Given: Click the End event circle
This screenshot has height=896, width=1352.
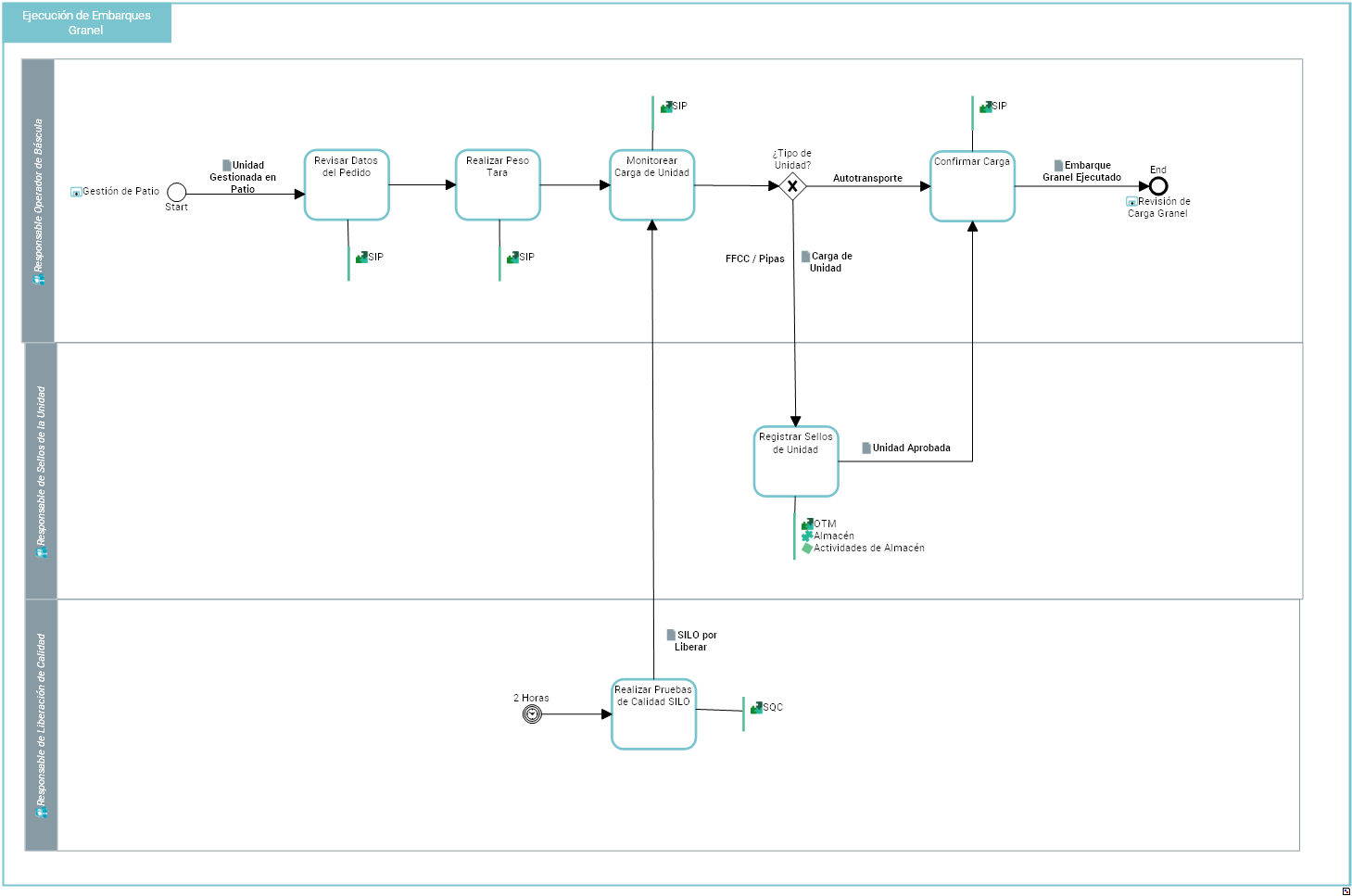Looking at the screenshot, I should [x=1158, y=186].
